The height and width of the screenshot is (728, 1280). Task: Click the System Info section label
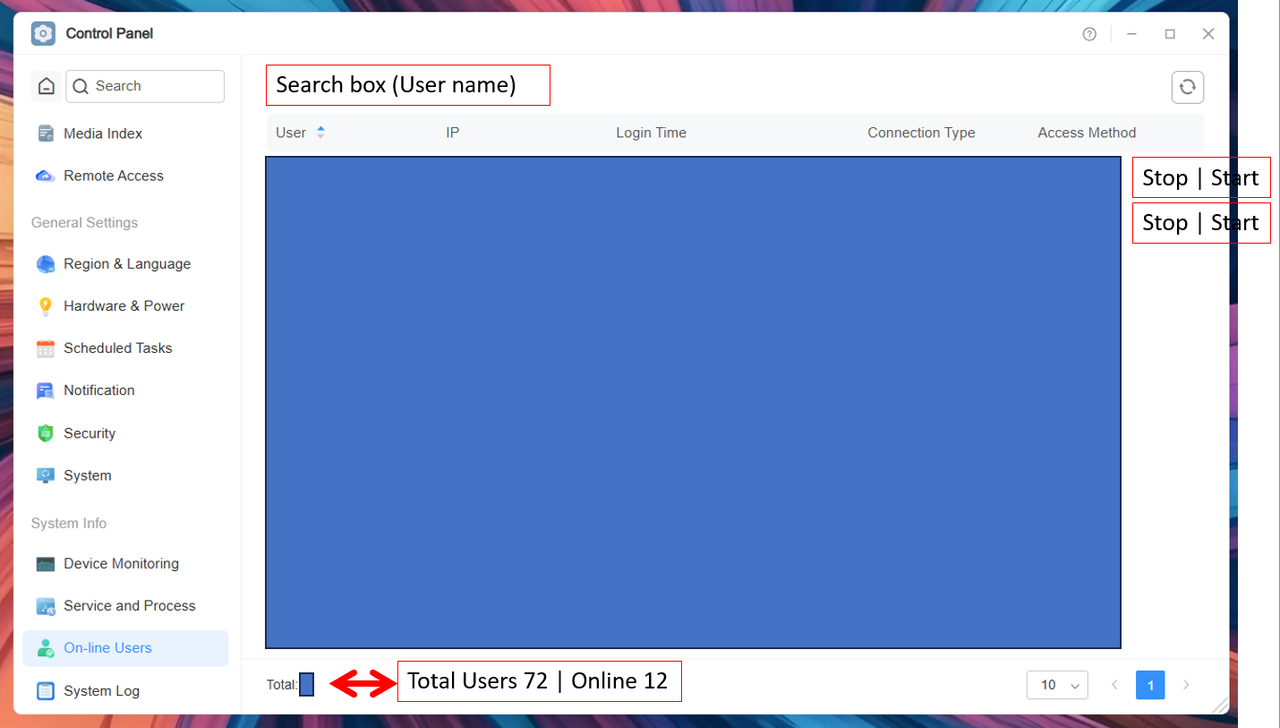click(x=68, y=524)
